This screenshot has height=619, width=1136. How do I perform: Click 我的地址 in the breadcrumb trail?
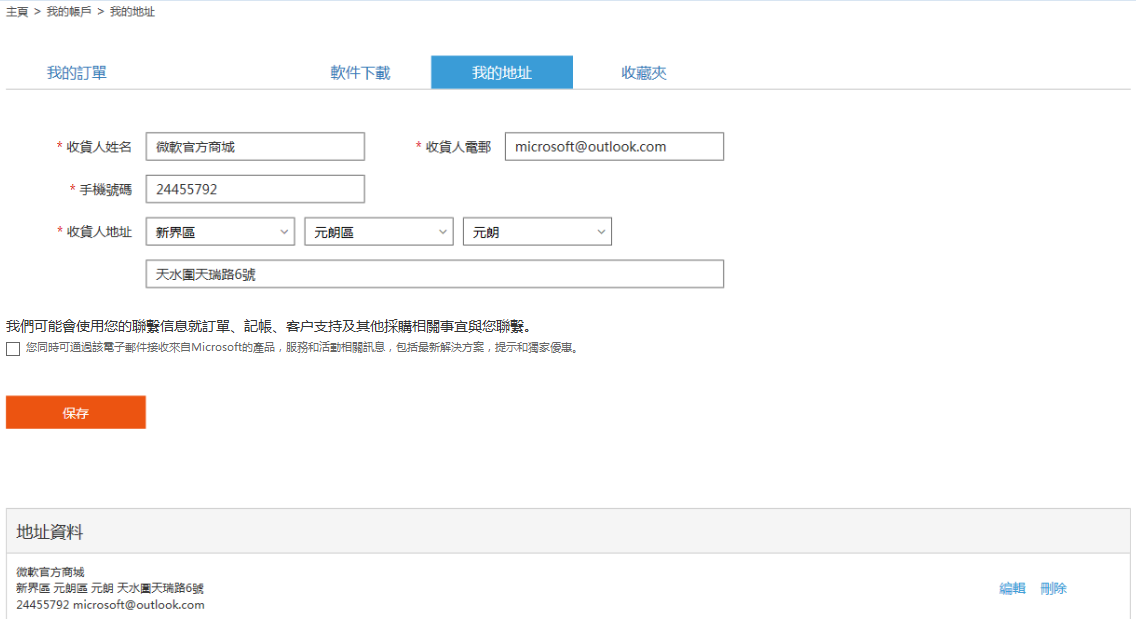tap(132, 12)
